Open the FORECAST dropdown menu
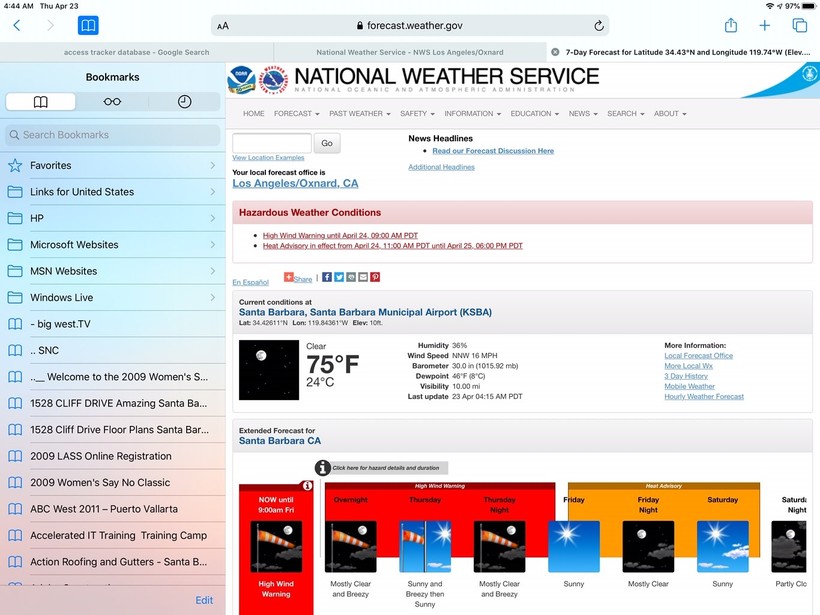The width and height of the screenshot is (820, 615). click(297, 113)
